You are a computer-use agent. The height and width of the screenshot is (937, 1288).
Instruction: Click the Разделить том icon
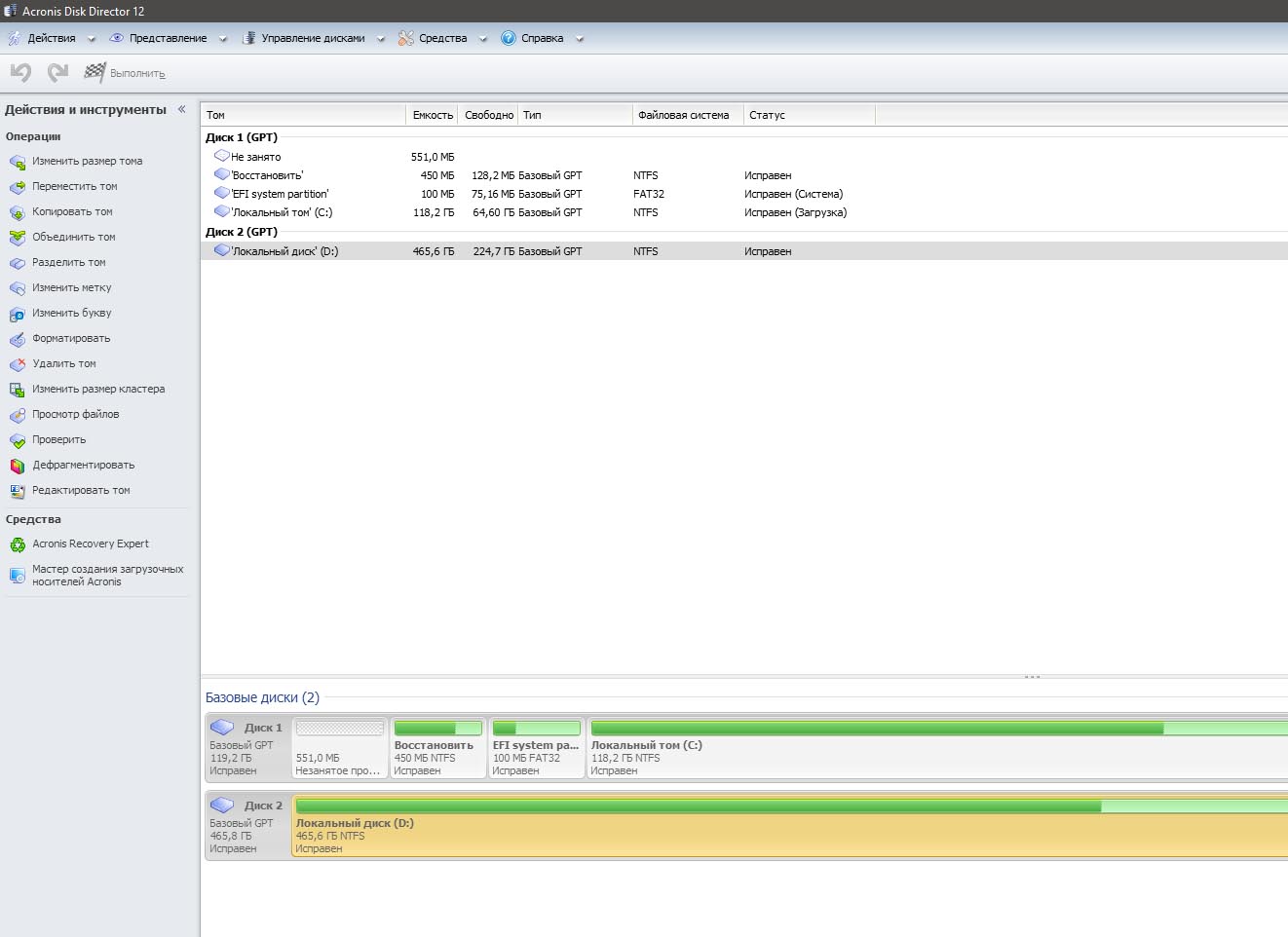click(17, 263)
